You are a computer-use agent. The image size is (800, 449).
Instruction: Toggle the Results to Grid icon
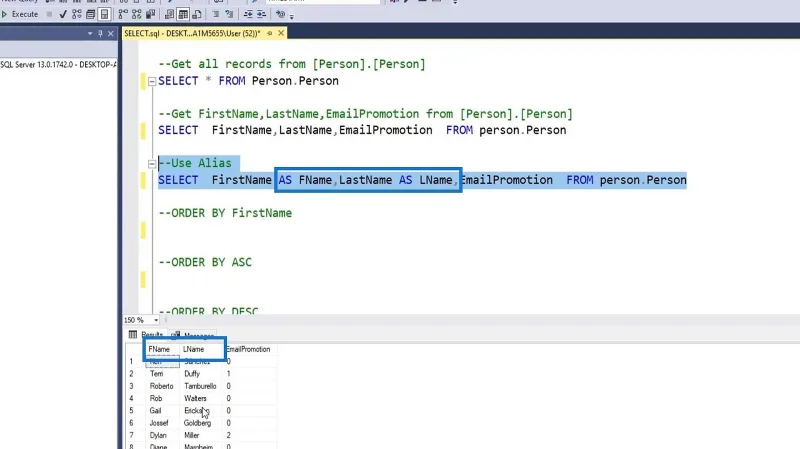pyautogui.click(x=183, y=14)
